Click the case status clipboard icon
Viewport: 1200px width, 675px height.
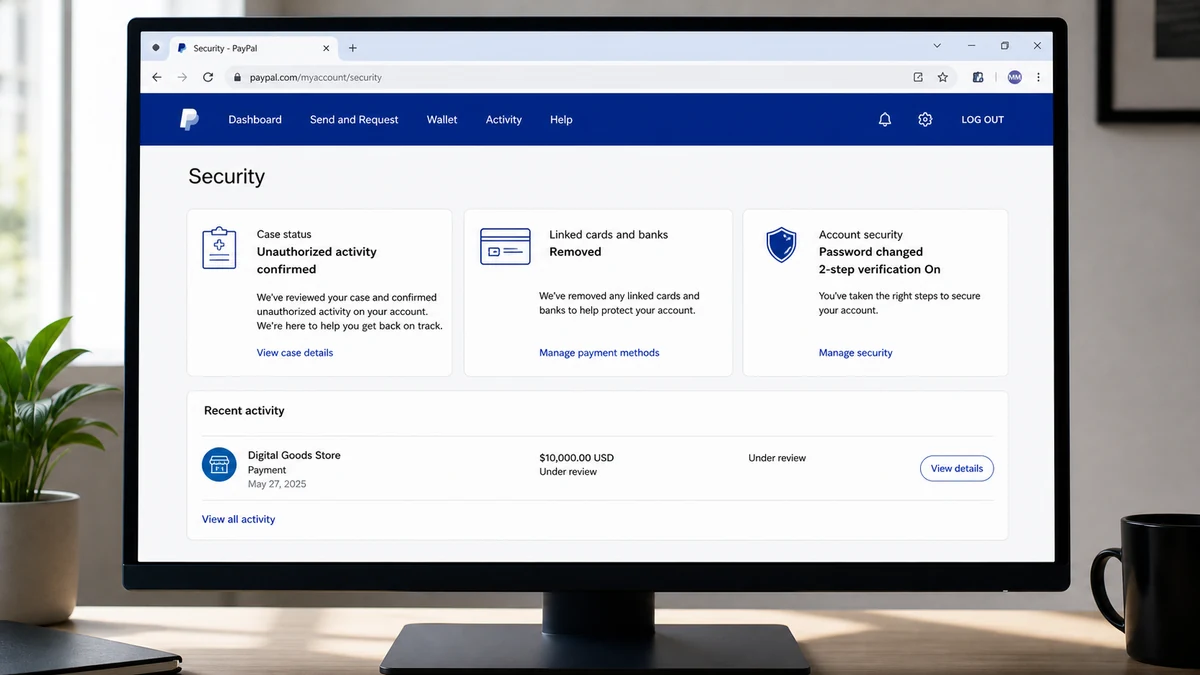click(x=219, y=247)
